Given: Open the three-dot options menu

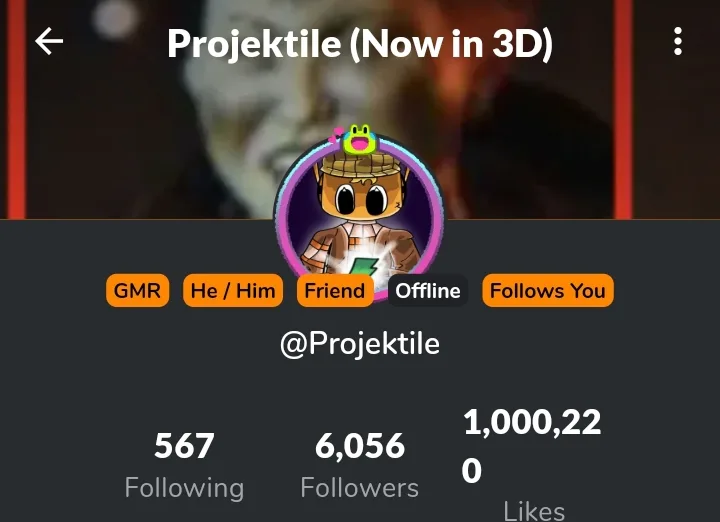Looking at the screenshot, I should click(678, 41).
